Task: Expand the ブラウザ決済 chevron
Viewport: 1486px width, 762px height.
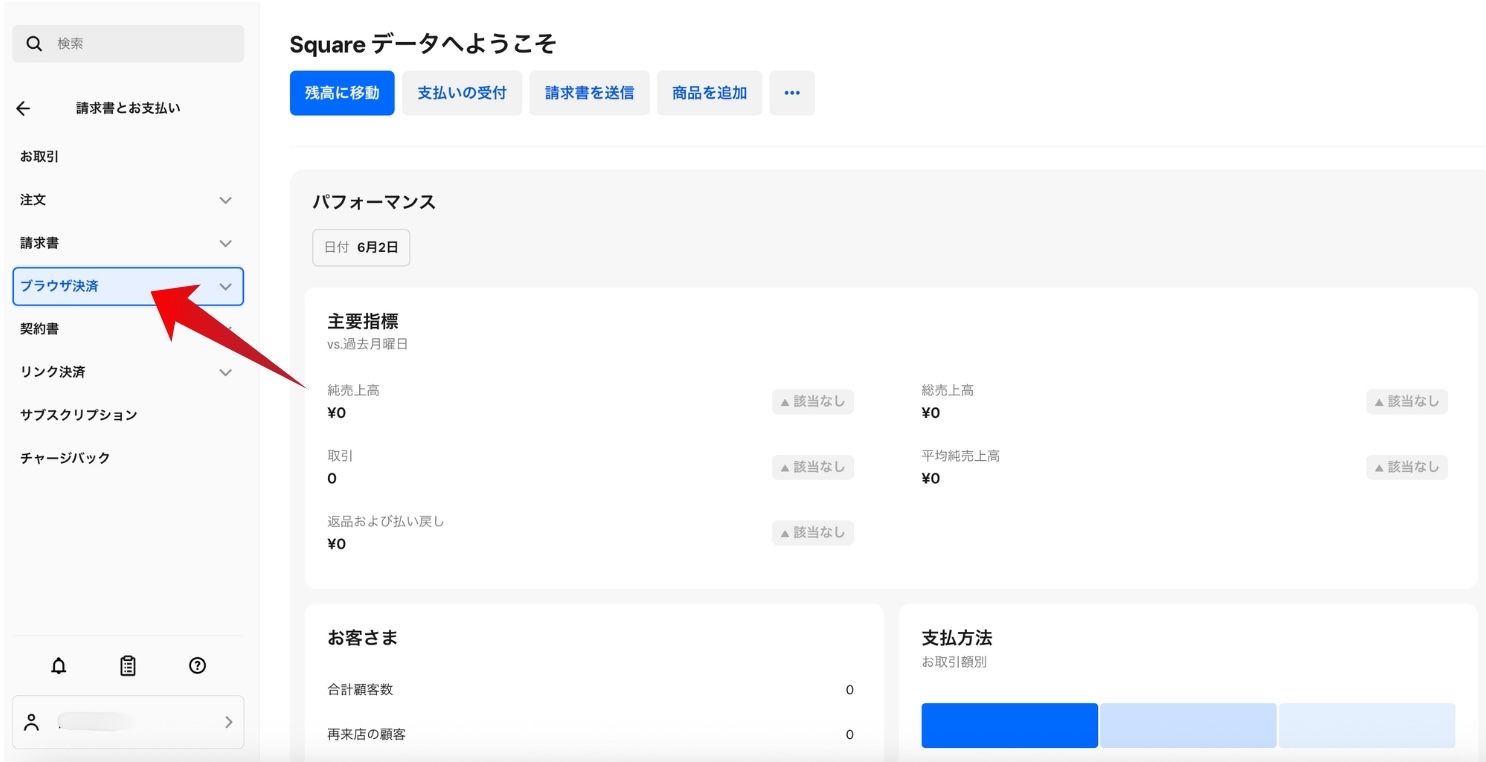Action: (x=226, y=286)
